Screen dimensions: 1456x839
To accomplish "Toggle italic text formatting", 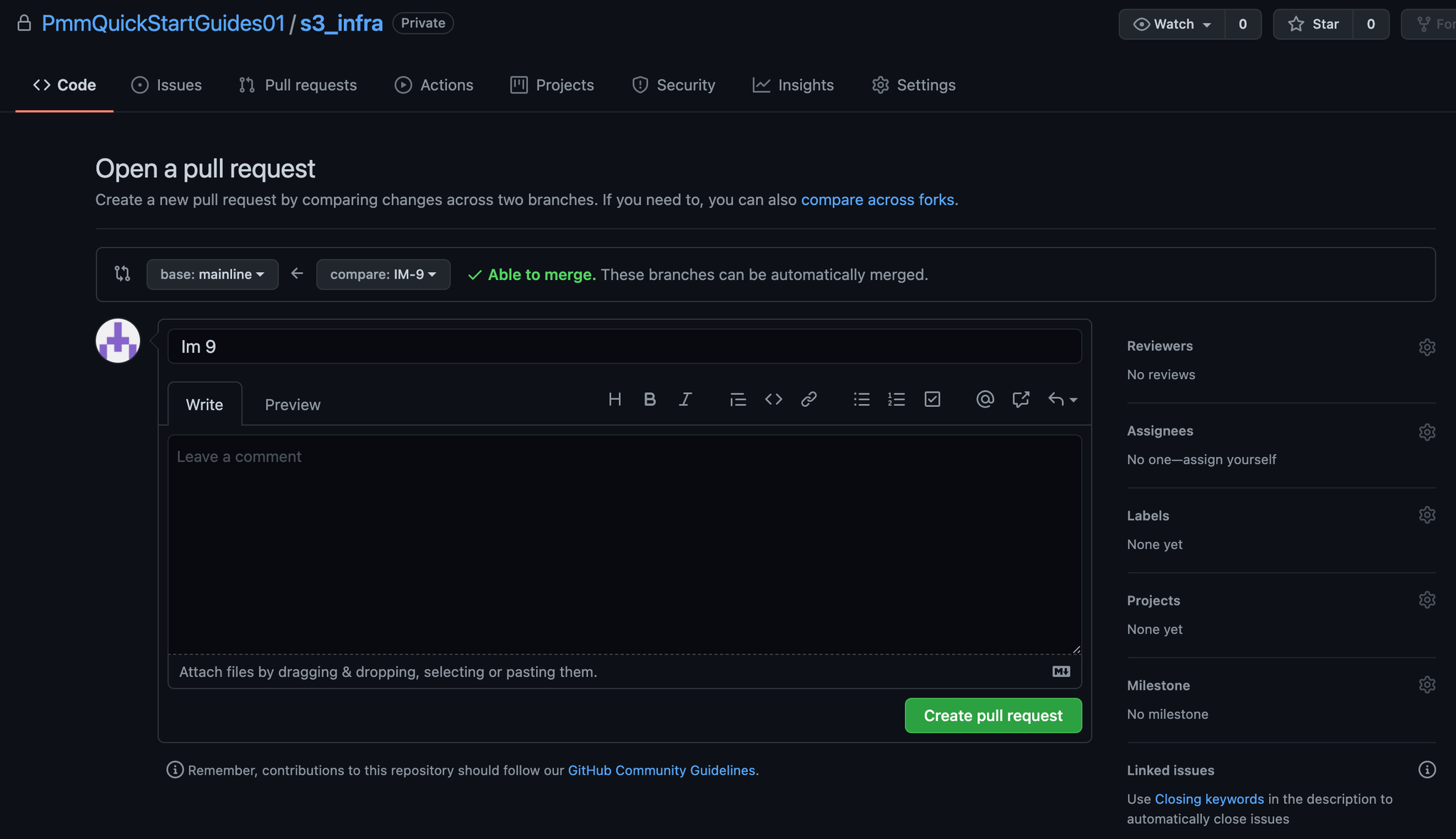I will click(x=685, y=400).
